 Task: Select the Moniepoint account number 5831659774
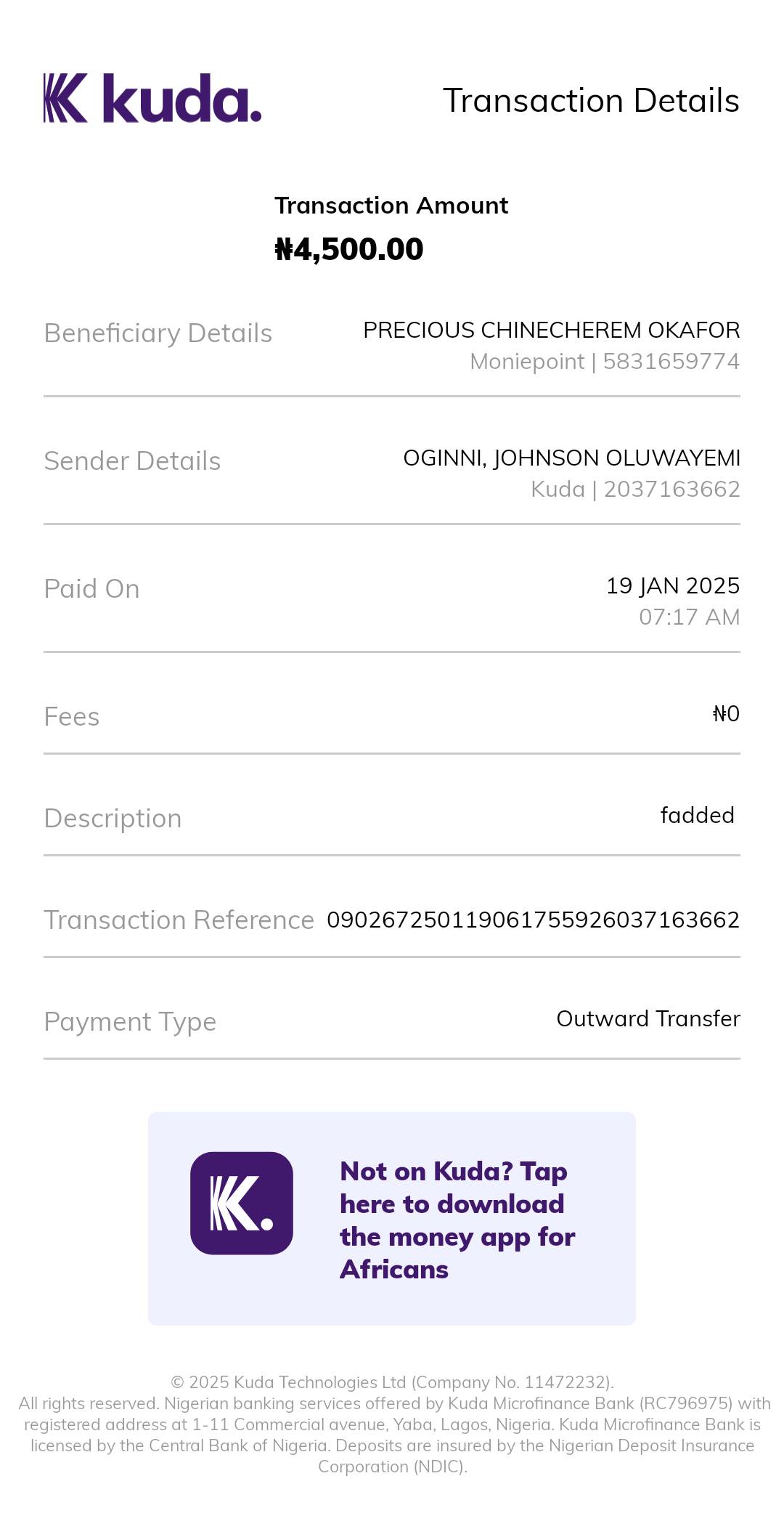[x=671, y=362]
